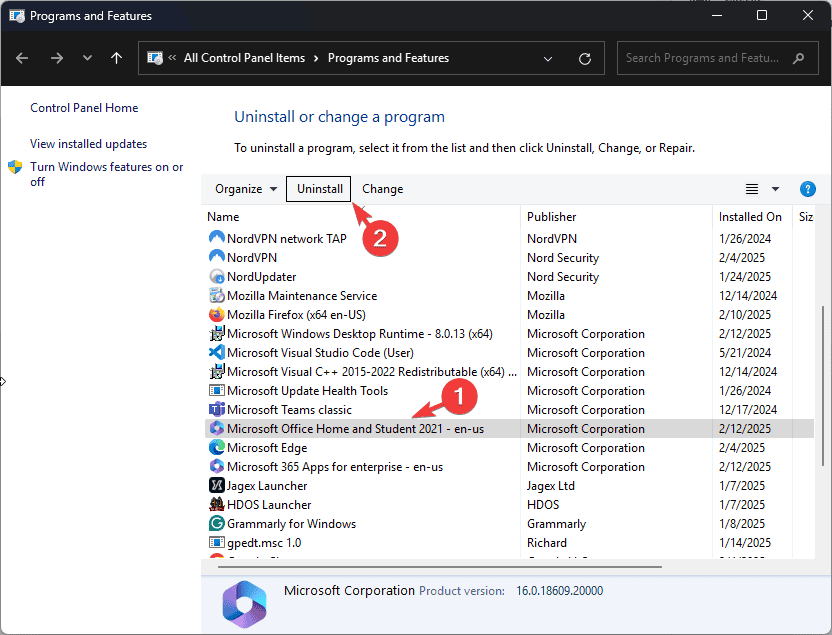
Task: Refresh the Programs and Features list
Action: (x=585, y=58)
